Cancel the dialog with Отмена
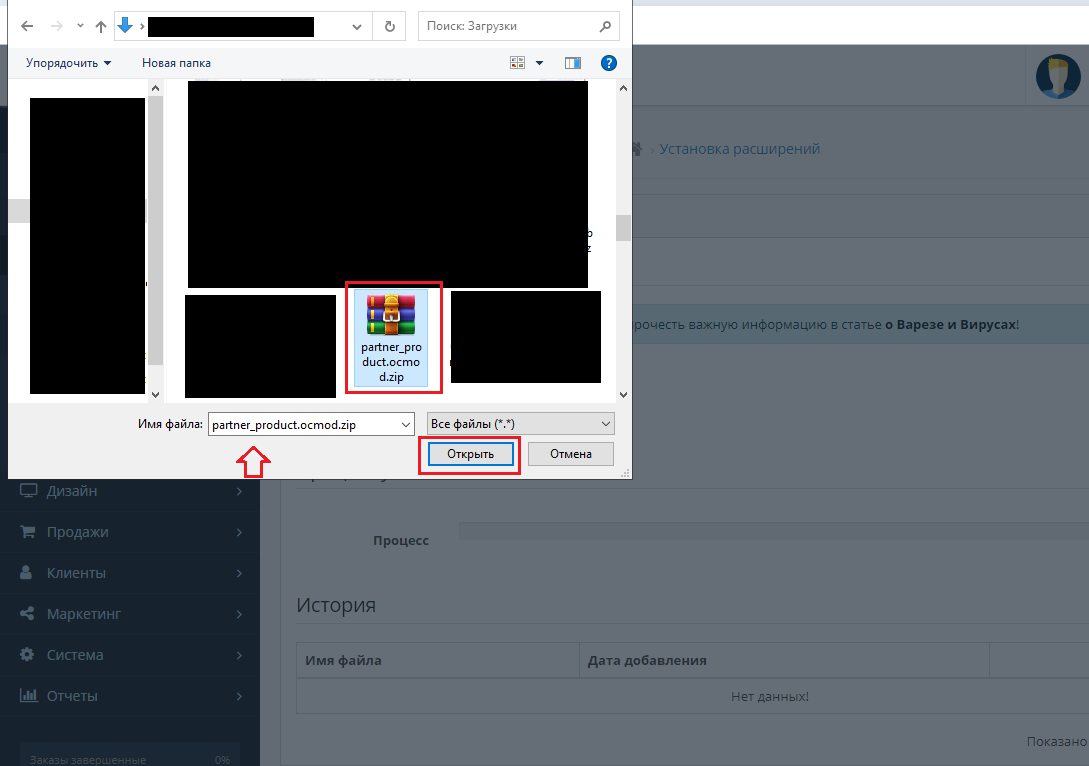This screenshot has height=766, width=1089. 571,454
